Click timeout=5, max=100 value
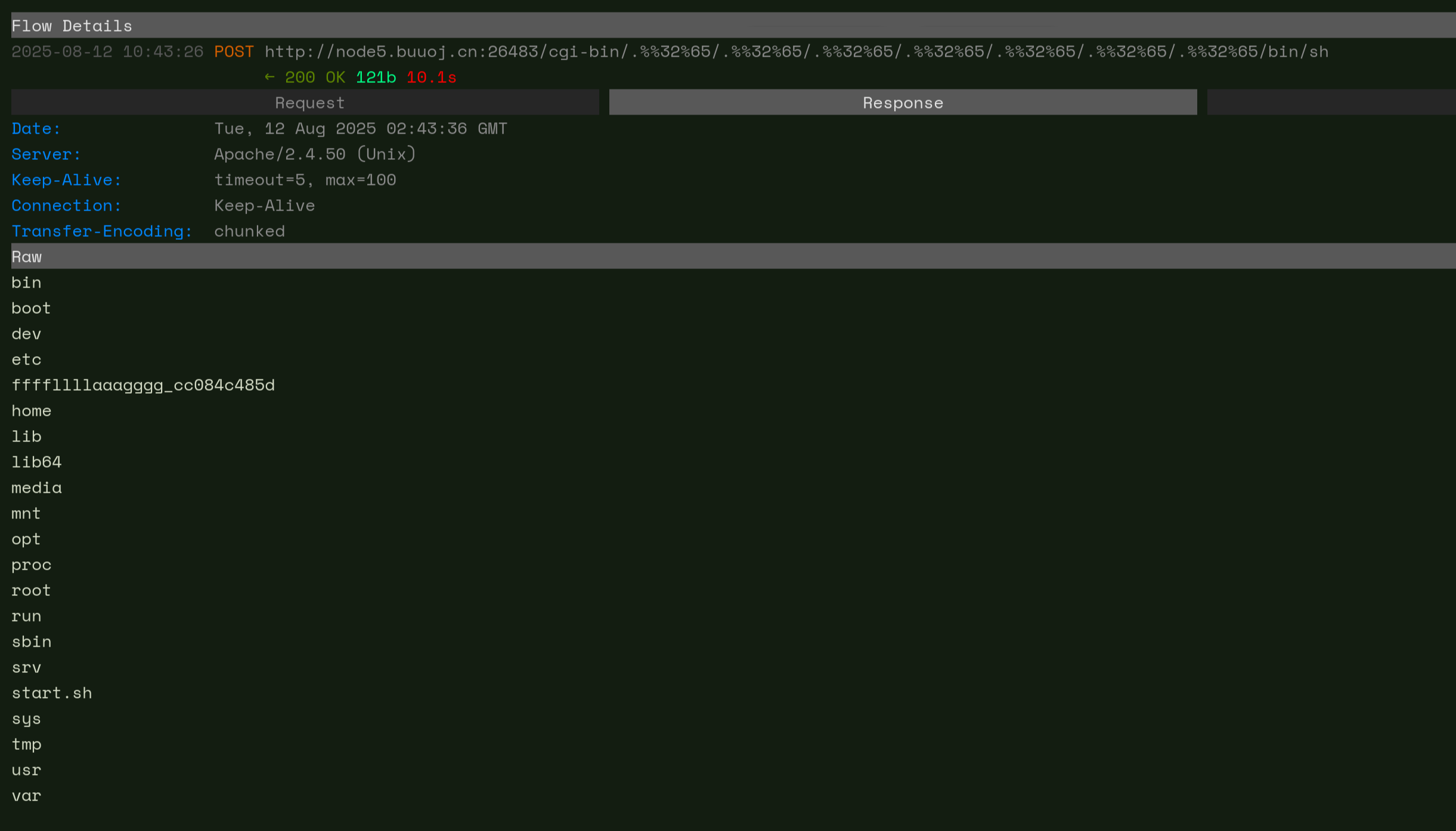Viewport: 1456px width, 831px height. tap(305, 180)
